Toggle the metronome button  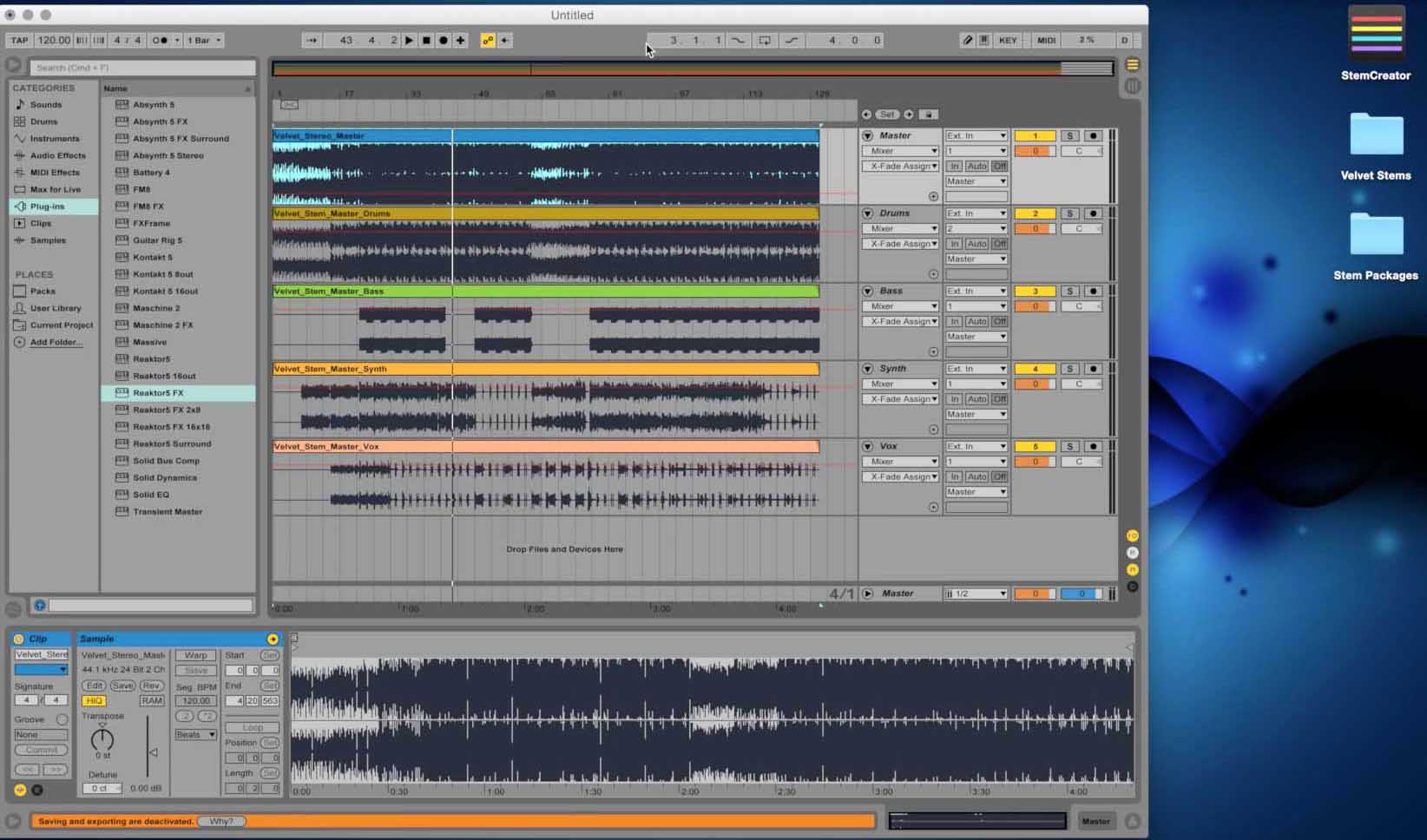tap(160, 40)
